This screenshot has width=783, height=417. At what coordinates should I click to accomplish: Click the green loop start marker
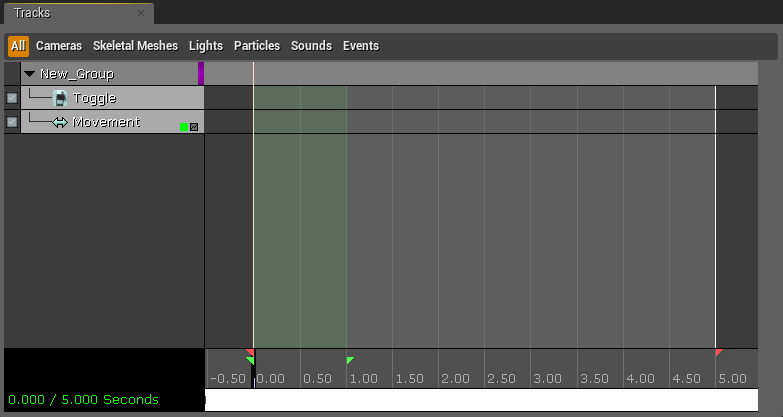pos(251,360)
